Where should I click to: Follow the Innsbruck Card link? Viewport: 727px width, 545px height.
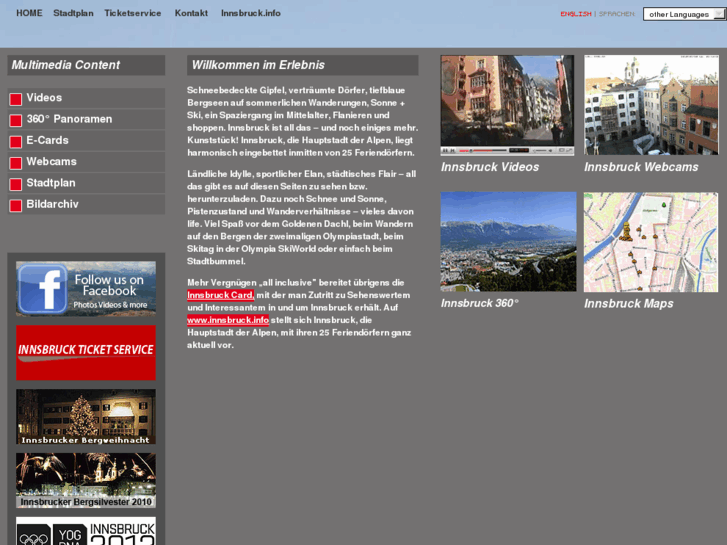pos(220,295)
